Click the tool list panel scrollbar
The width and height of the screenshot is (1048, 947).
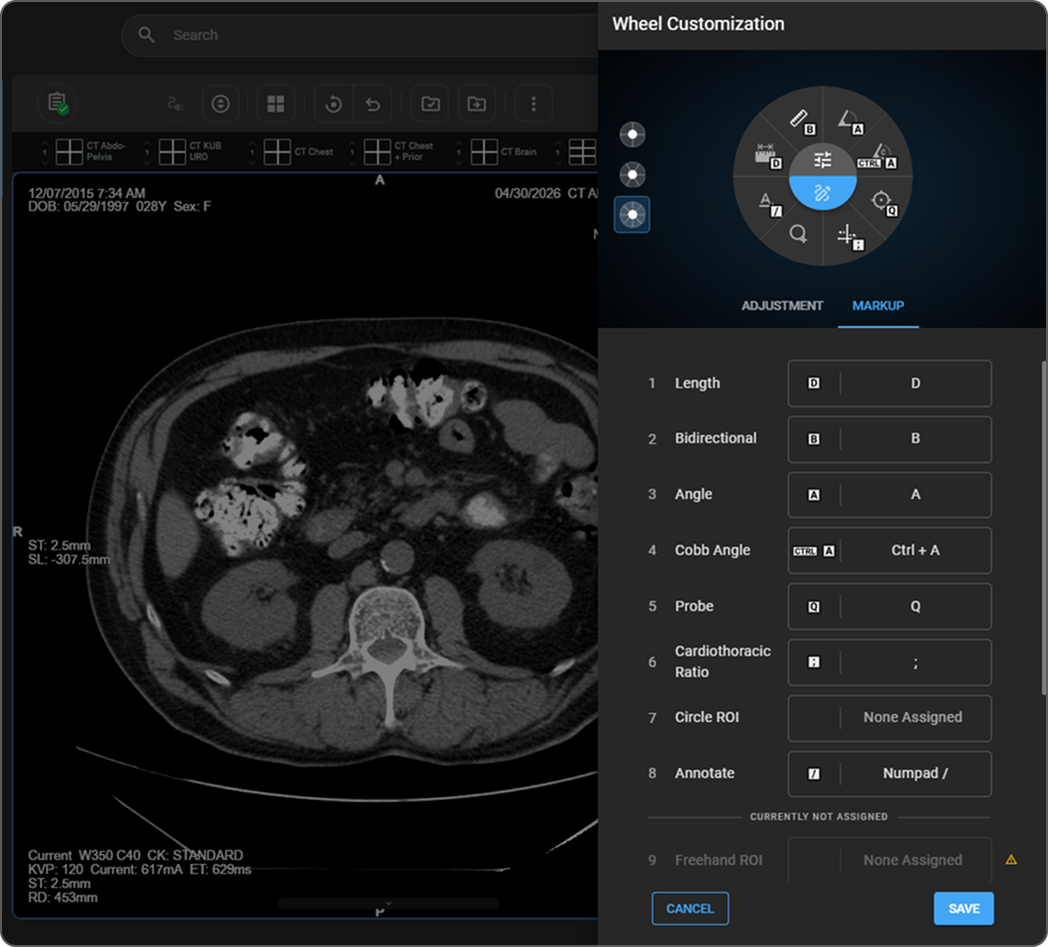coord(1044,528)
